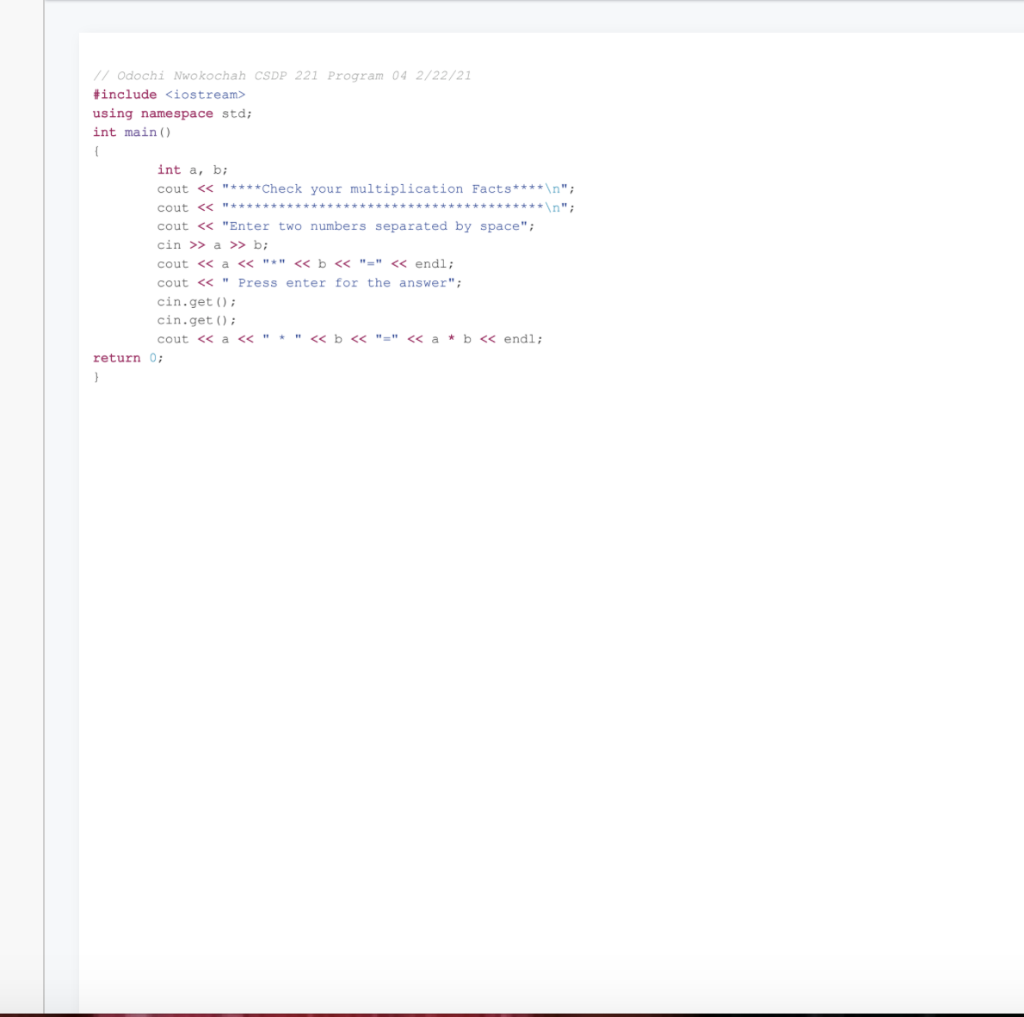
Task: Click the Press enter for the answer line
Action: click(310, 283)
